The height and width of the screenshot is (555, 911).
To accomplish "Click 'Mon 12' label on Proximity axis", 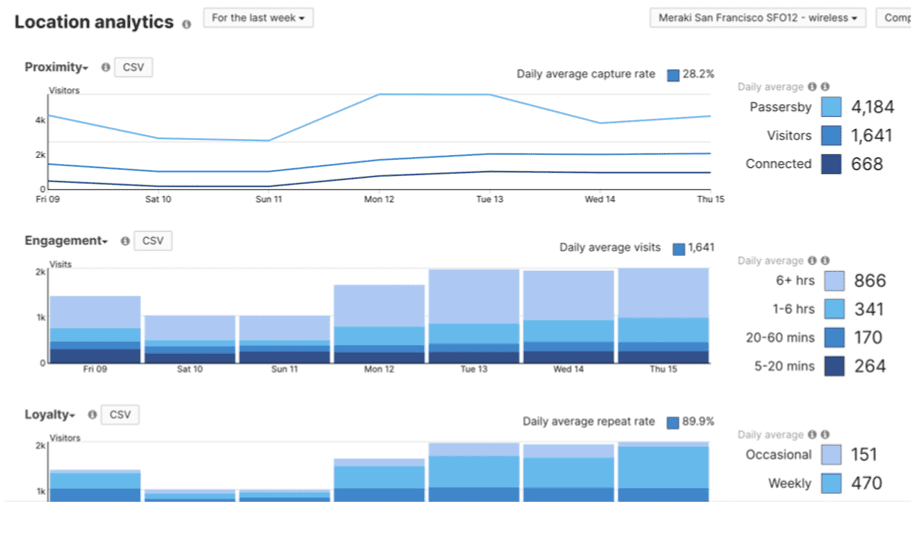I will [379, 199].
